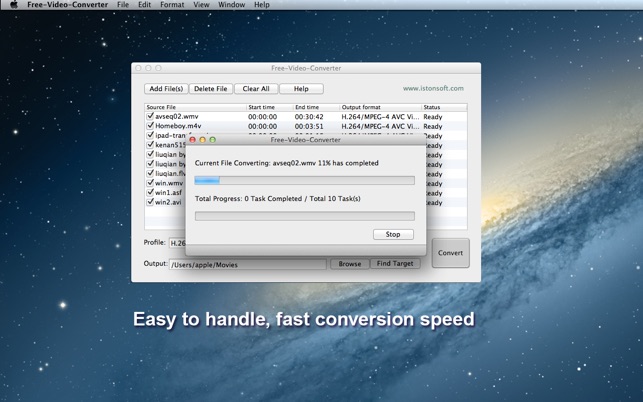643x402 pixels.
Task: Uncheck the kenan515 file checkbox
Action: coord(150,144)
